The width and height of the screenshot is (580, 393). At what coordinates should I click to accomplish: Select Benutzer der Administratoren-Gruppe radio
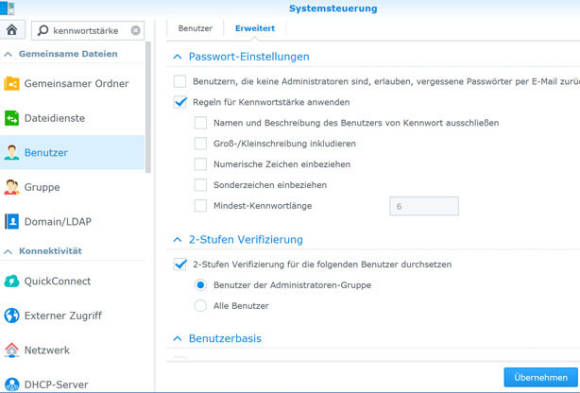tap(200, 285)
